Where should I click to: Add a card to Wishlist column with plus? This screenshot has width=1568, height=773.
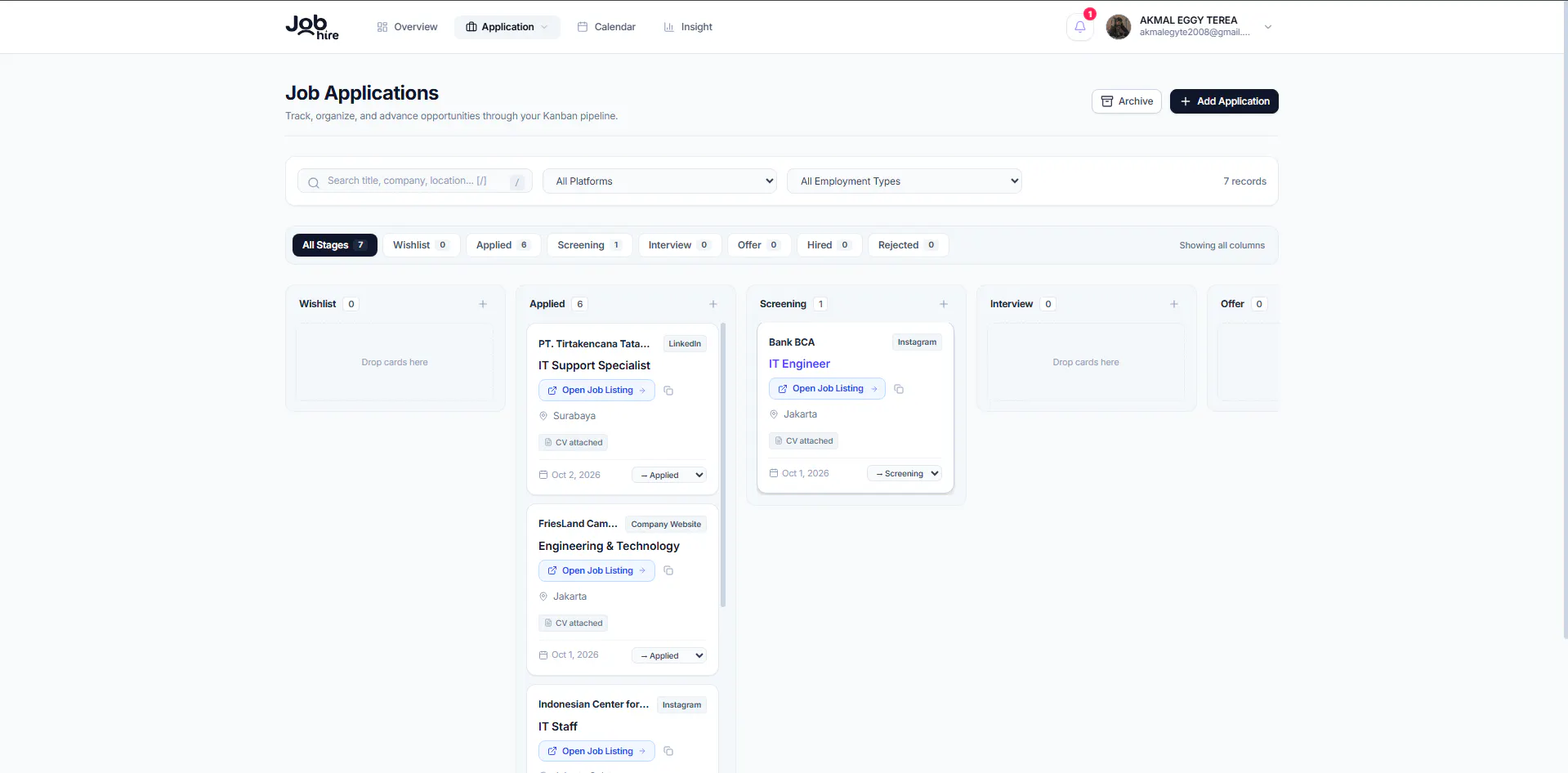[x=483, y=304]
